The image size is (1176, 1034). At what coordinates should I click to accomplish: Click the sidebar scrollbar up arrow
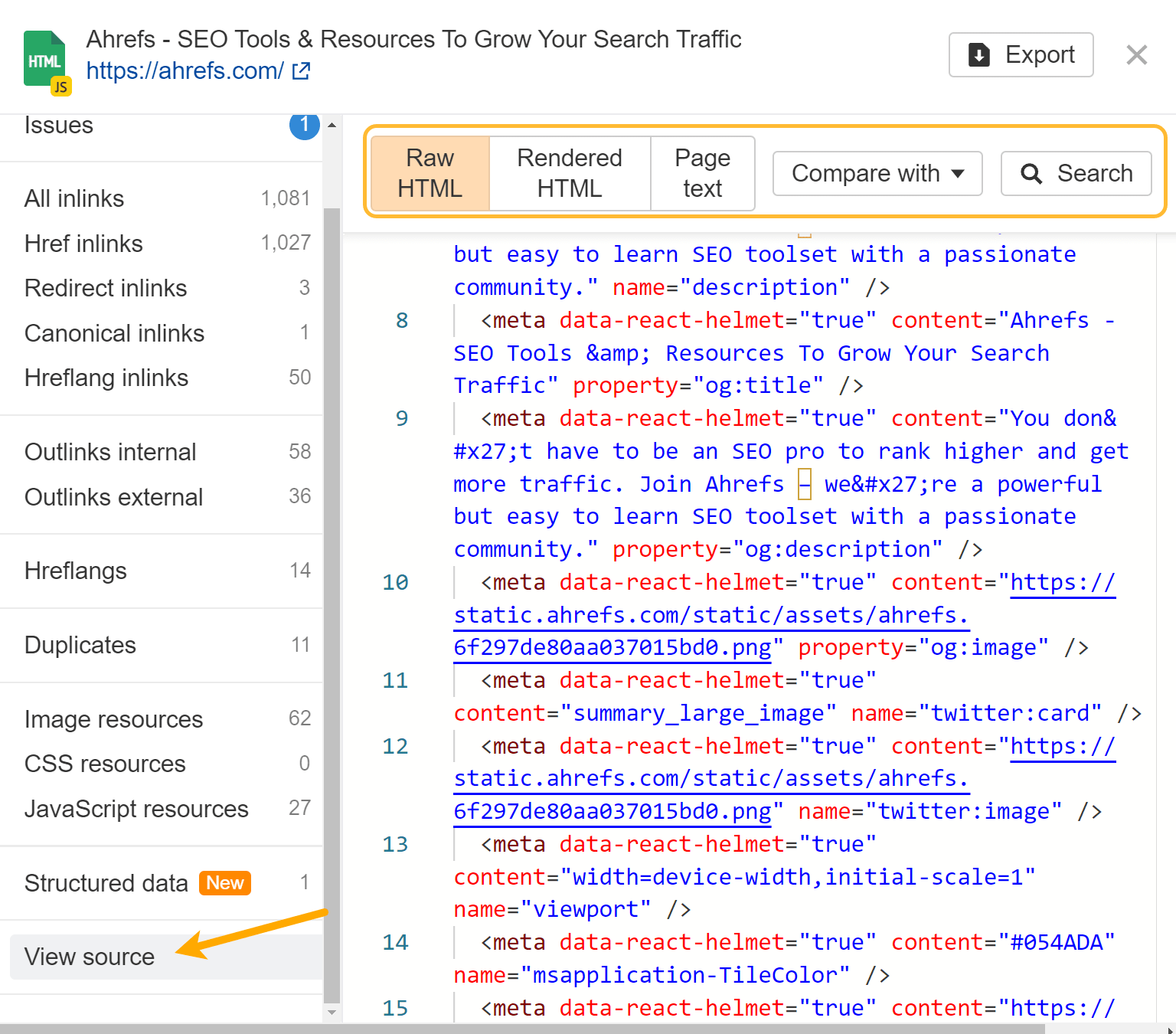[332, 124]
